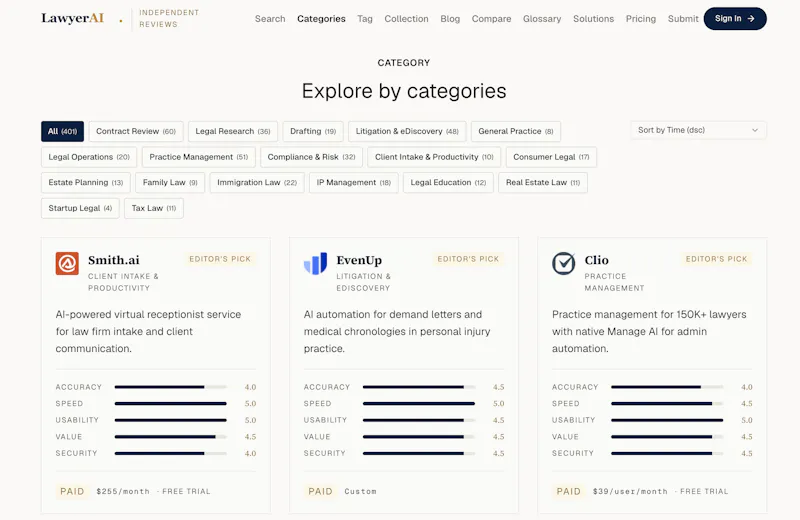Screen dimensions: 800x520
Task: Filter by Client Intake & Productivity chip
Action: coord(434,157)
